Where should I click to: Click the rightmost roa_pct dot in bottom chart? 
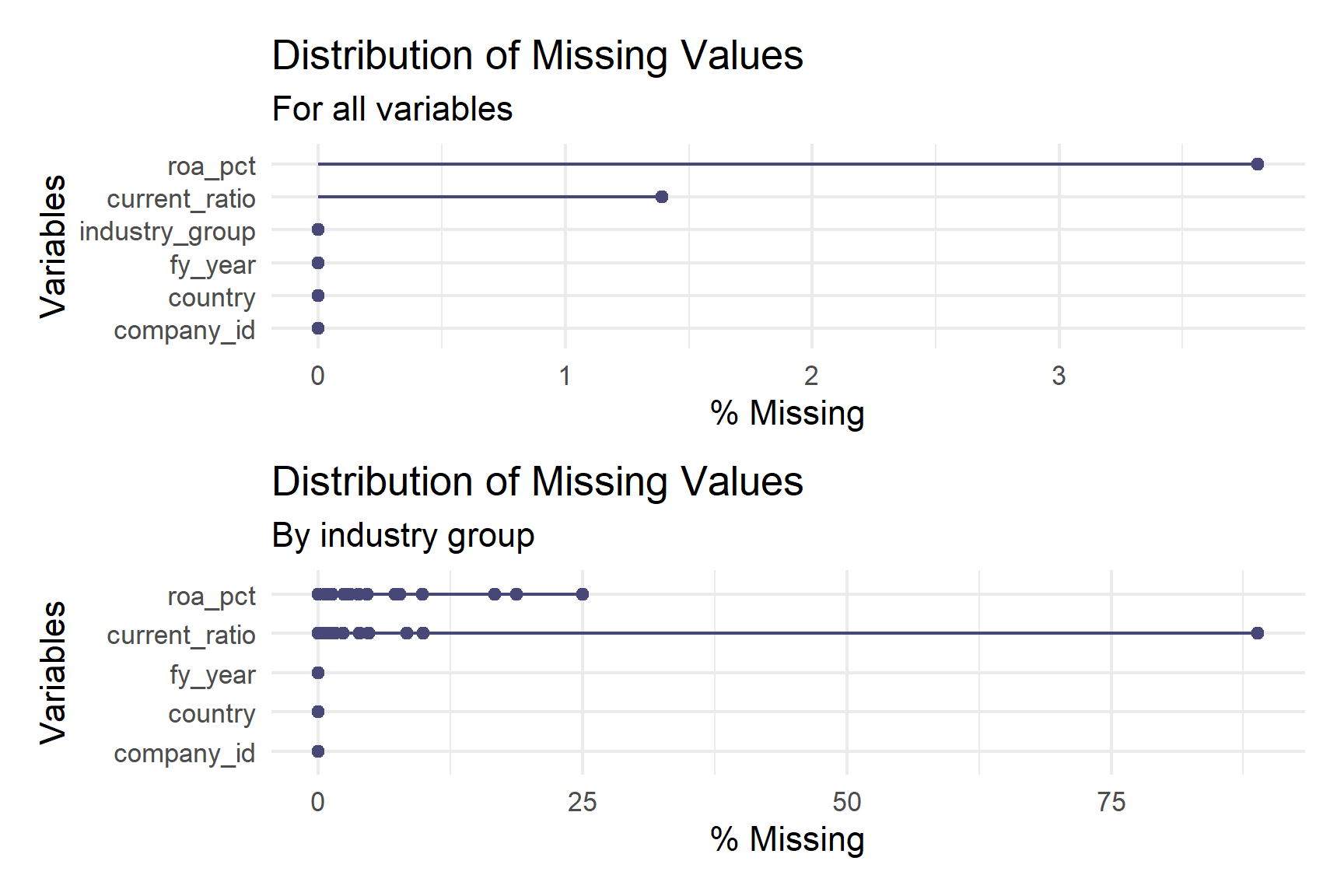583,594
